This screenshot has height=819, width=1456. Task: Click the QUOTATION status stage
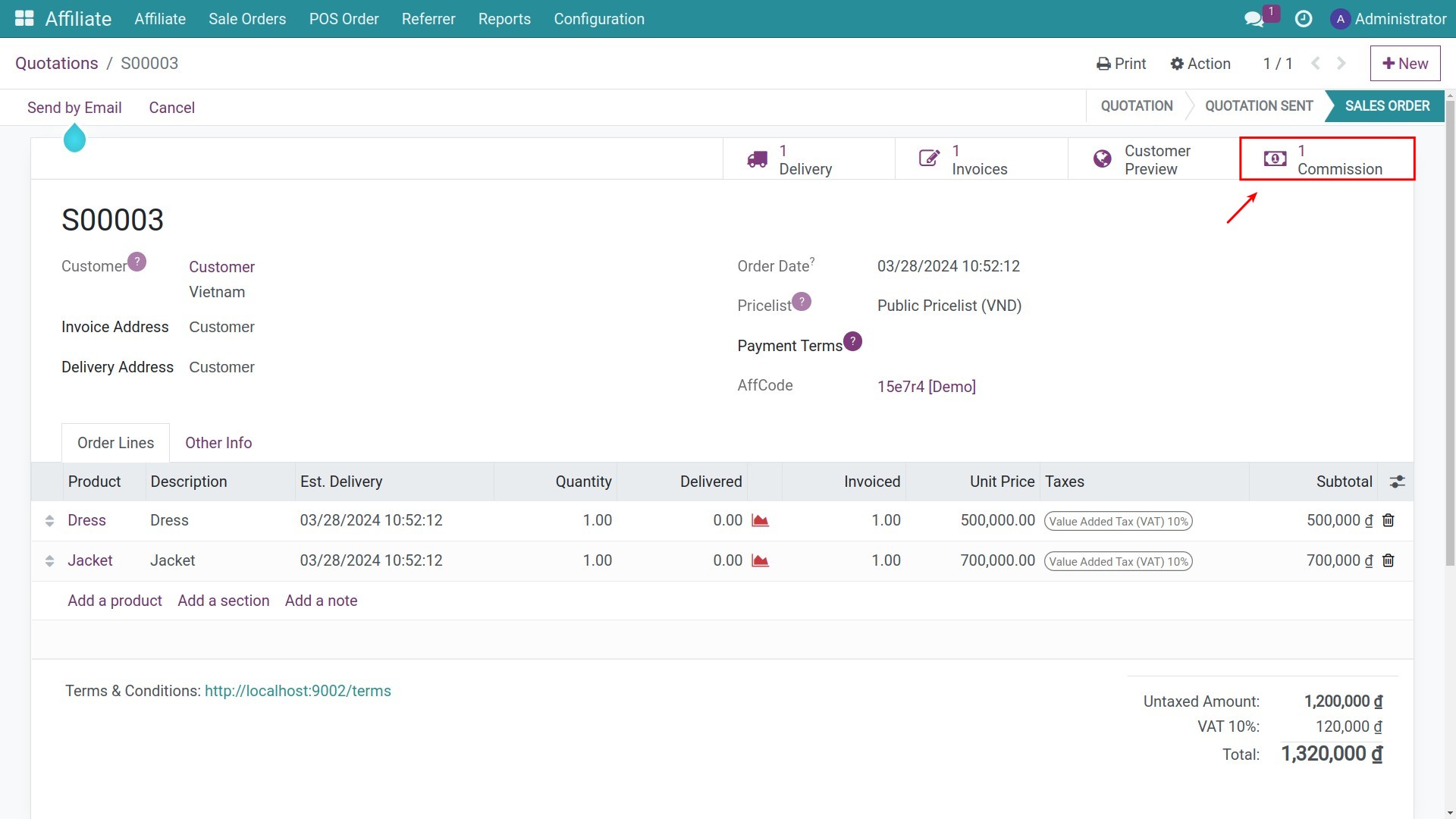(1136, 106)
